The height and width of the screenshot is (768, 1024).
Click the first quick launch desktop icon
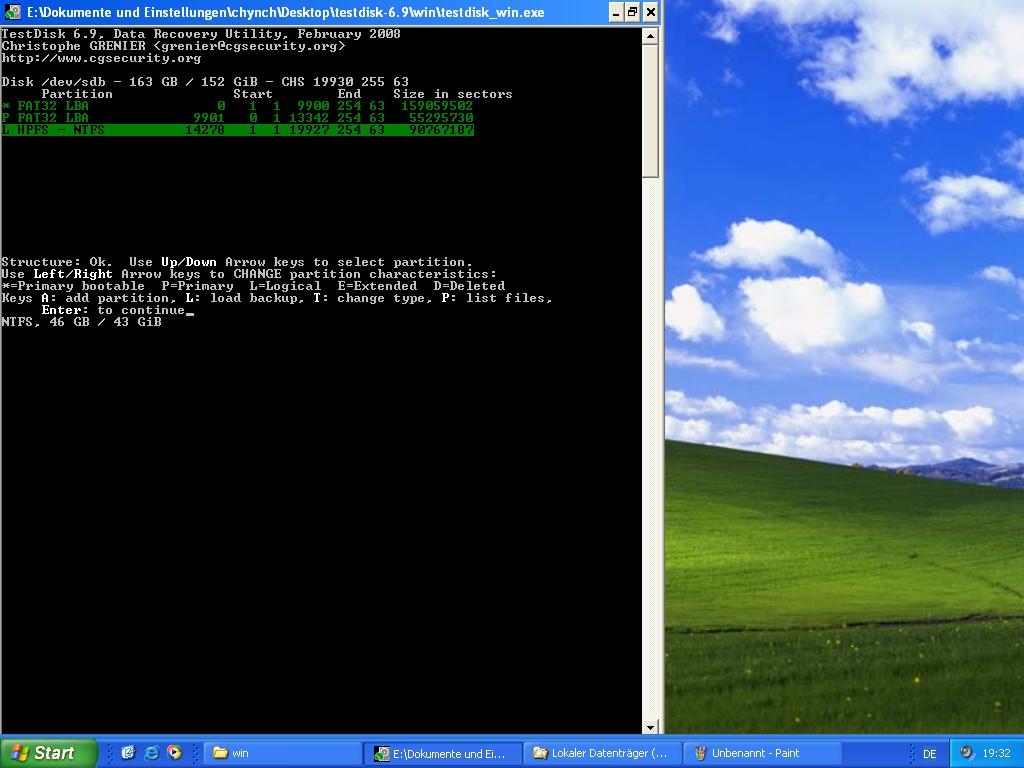point(128,753)
